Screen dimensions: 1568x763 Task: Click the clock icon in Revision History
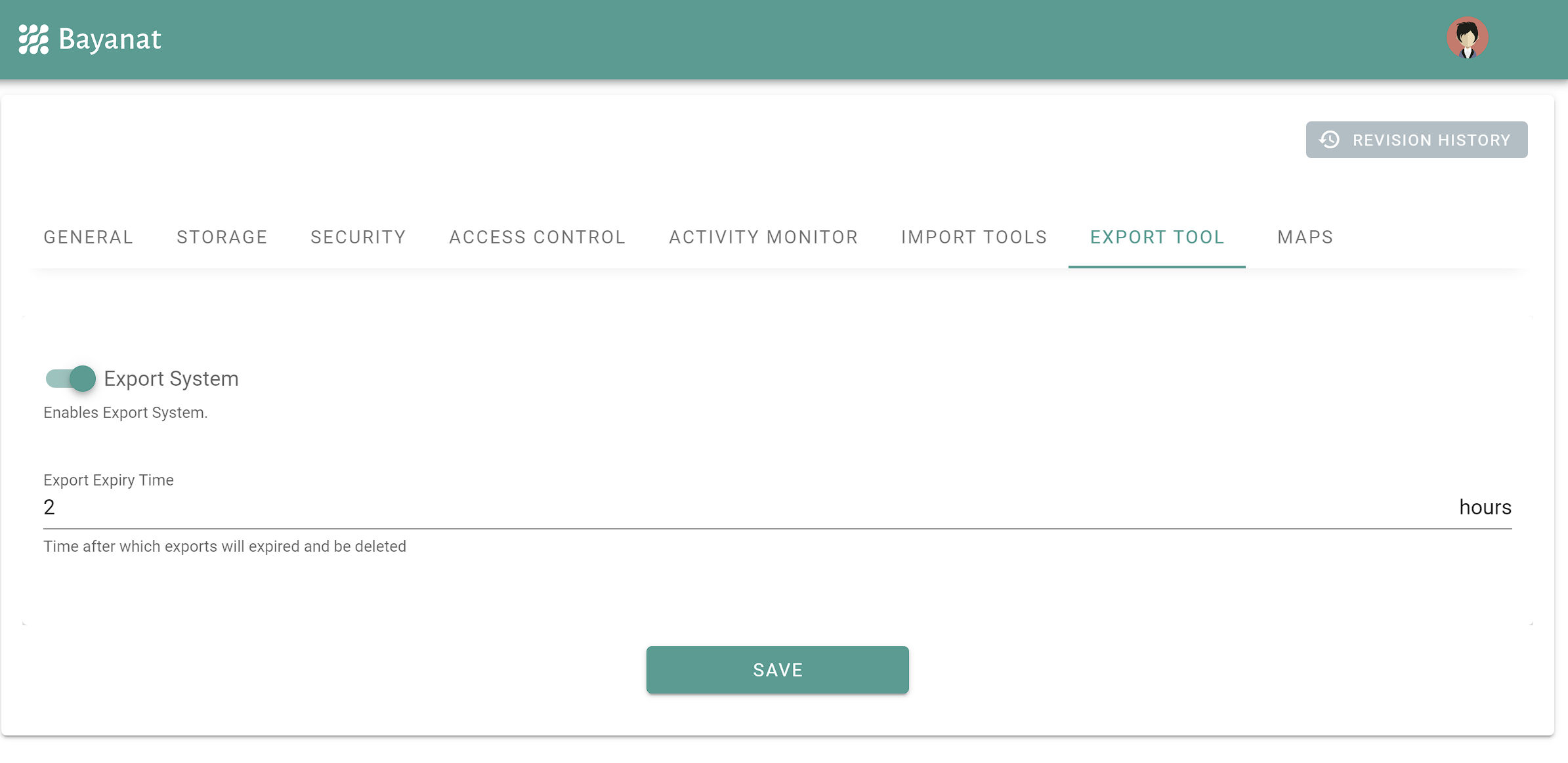[x=1329, y=140]
